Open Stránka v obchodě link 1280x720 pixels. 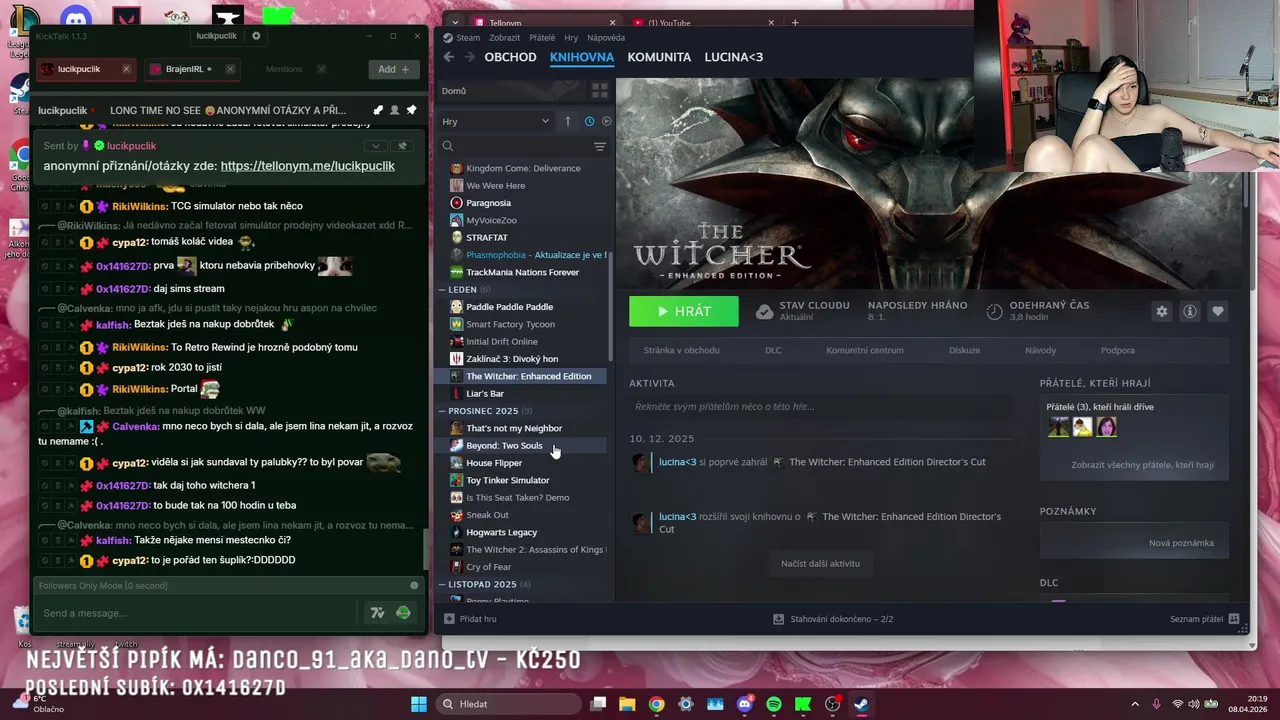click(681, 350)
